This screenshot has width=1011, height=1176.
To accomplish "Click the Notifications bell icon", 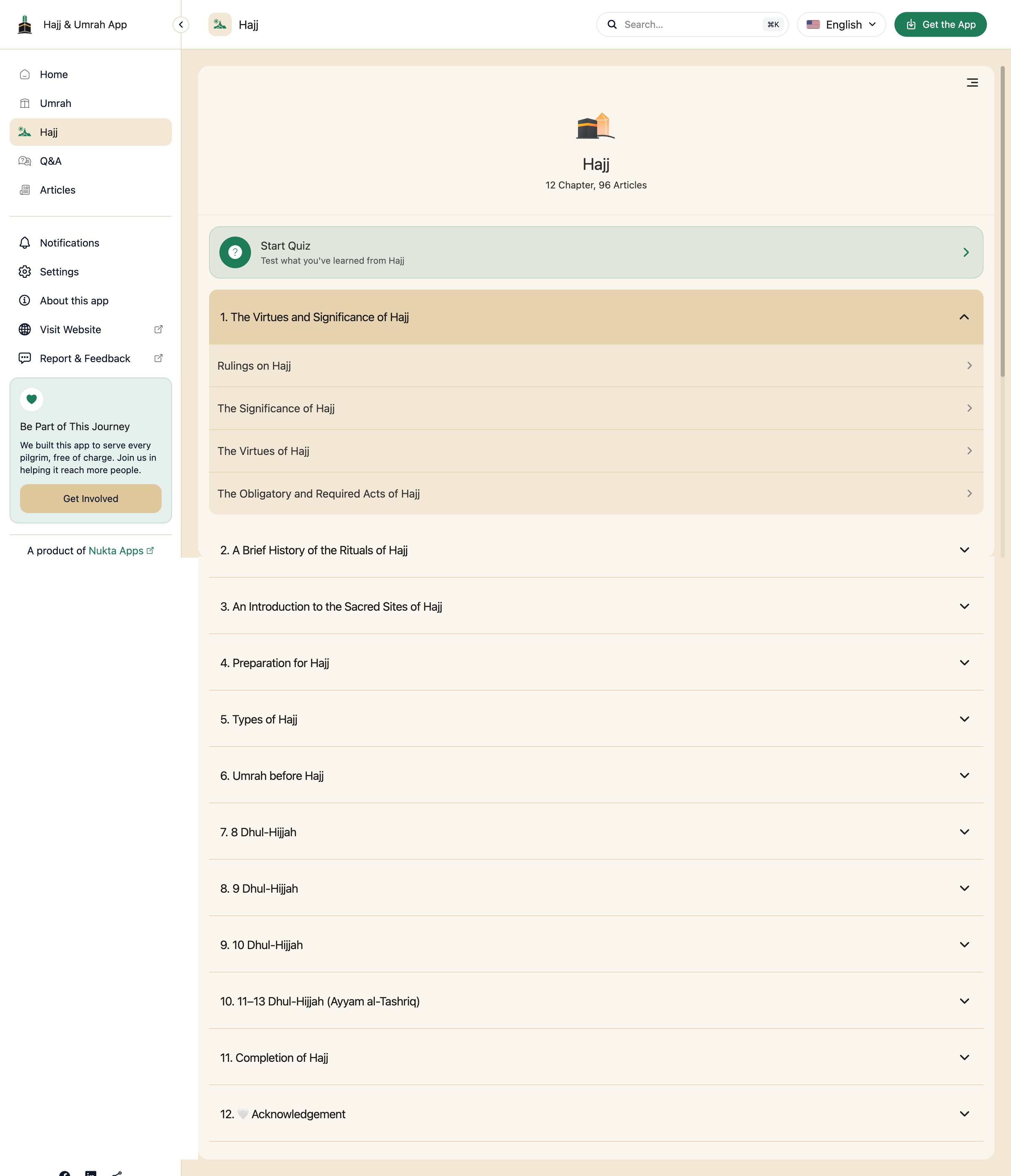I will pyautogui.click(x=24, y=243).
